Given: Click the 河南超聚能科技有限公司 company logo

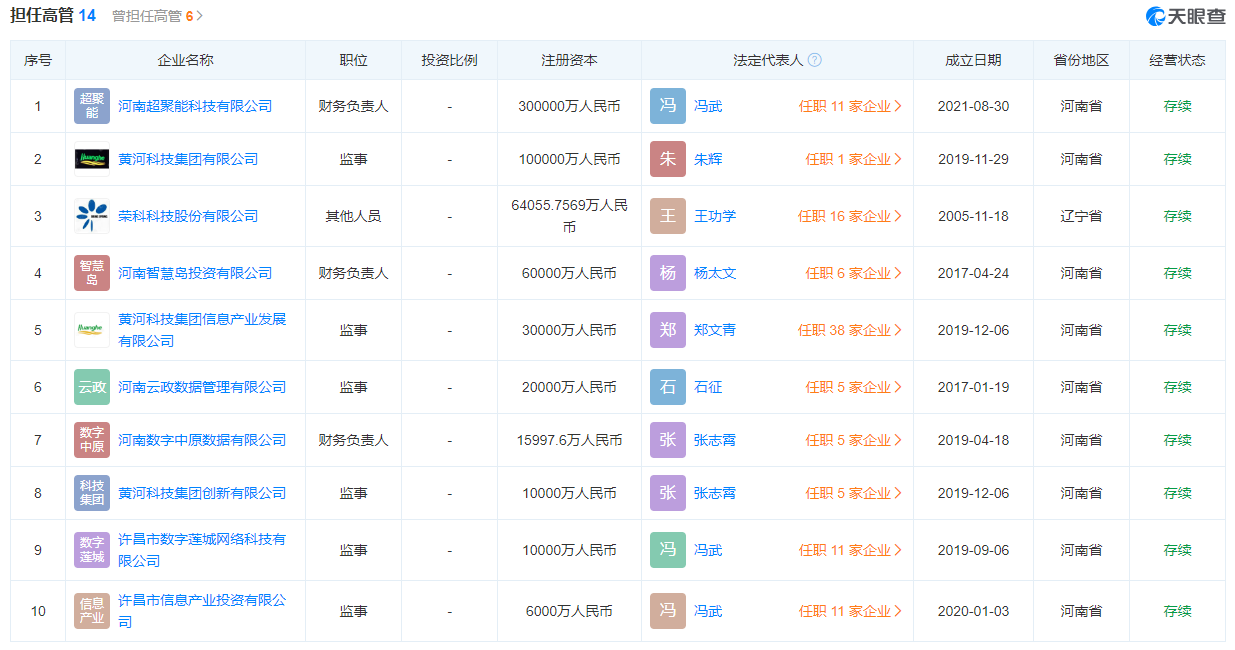Looking at the screenshot, I should 92,106.
